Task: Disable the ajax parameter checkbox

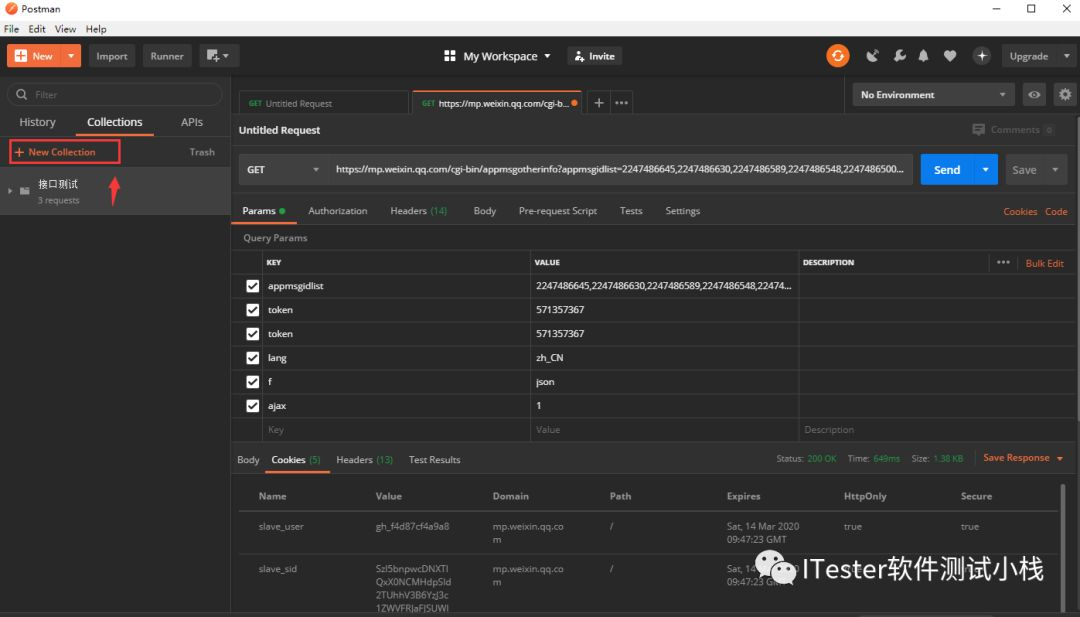Action: [x=252, y=406]
